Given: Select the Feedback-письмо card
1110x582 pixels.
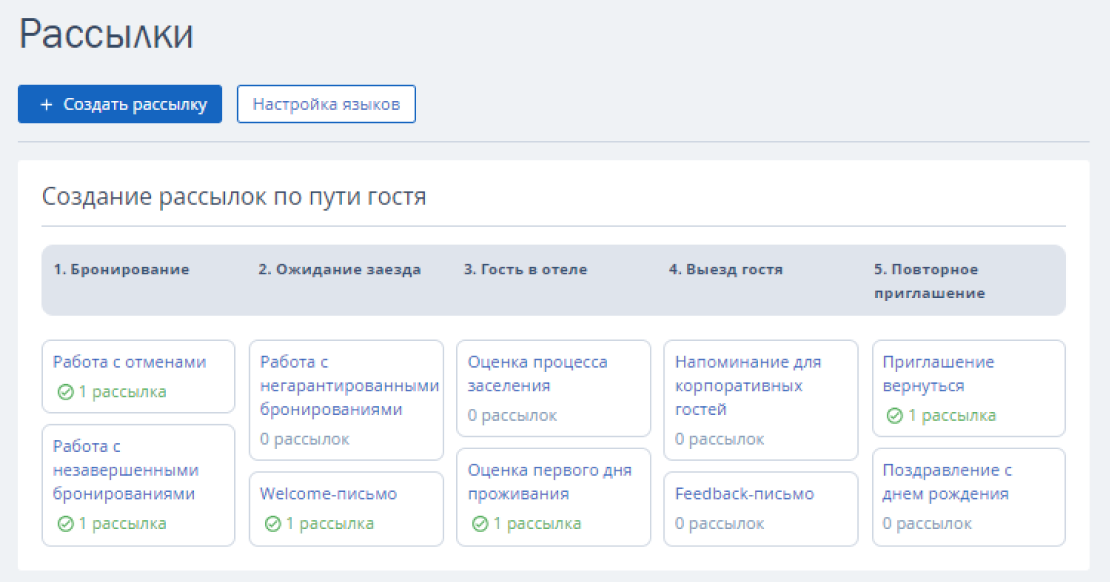Looking at the screenshot, I should click(x=761, y=508).
